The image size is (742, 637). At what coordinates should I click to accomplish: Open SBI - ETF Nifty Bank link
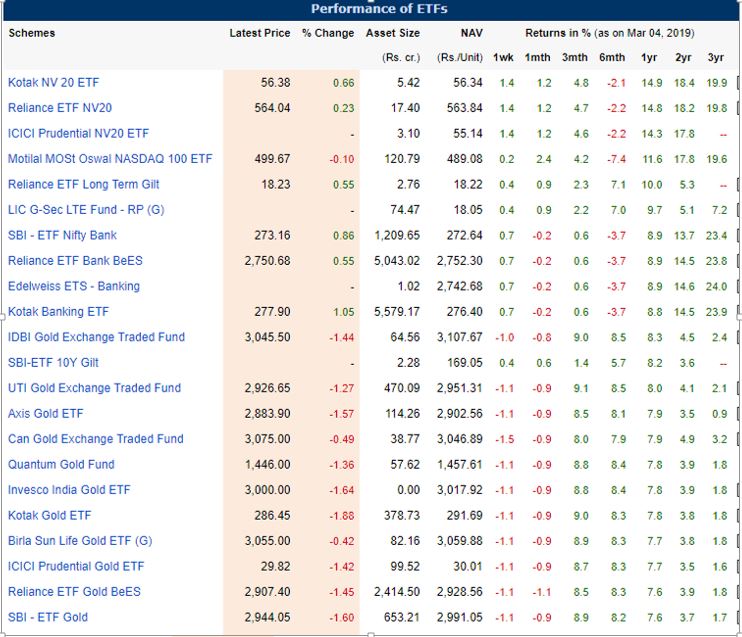(x=62, y=235)
